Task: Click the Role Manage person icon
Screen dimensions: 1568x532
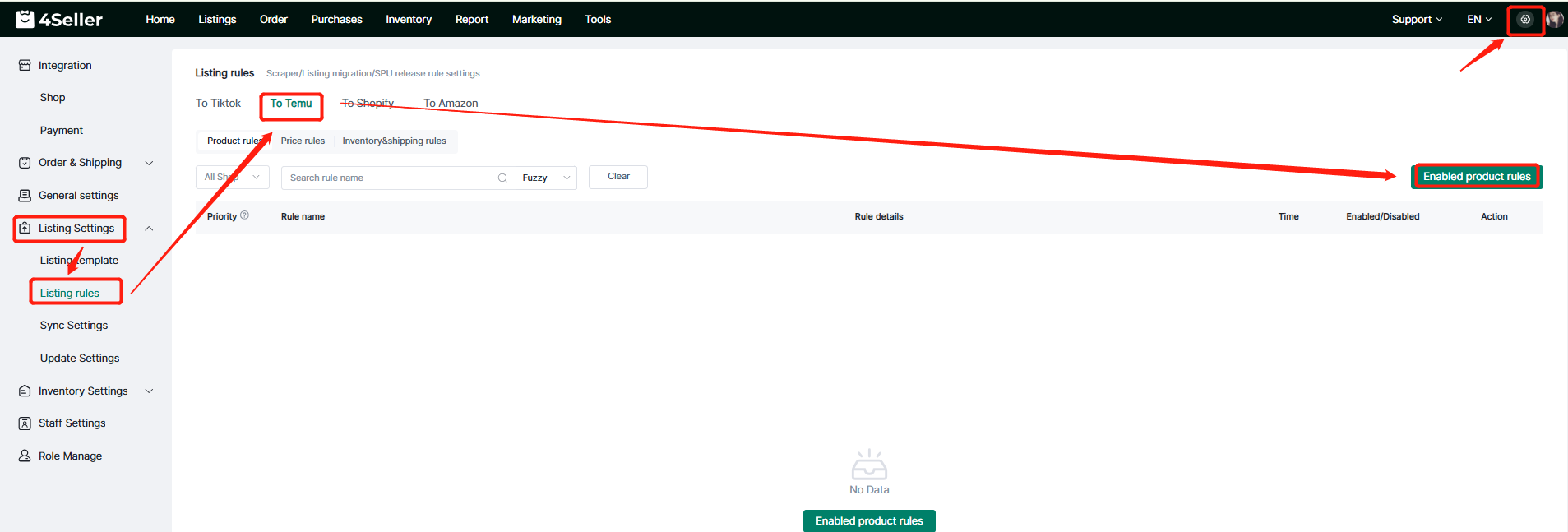Action: [25, 456]
